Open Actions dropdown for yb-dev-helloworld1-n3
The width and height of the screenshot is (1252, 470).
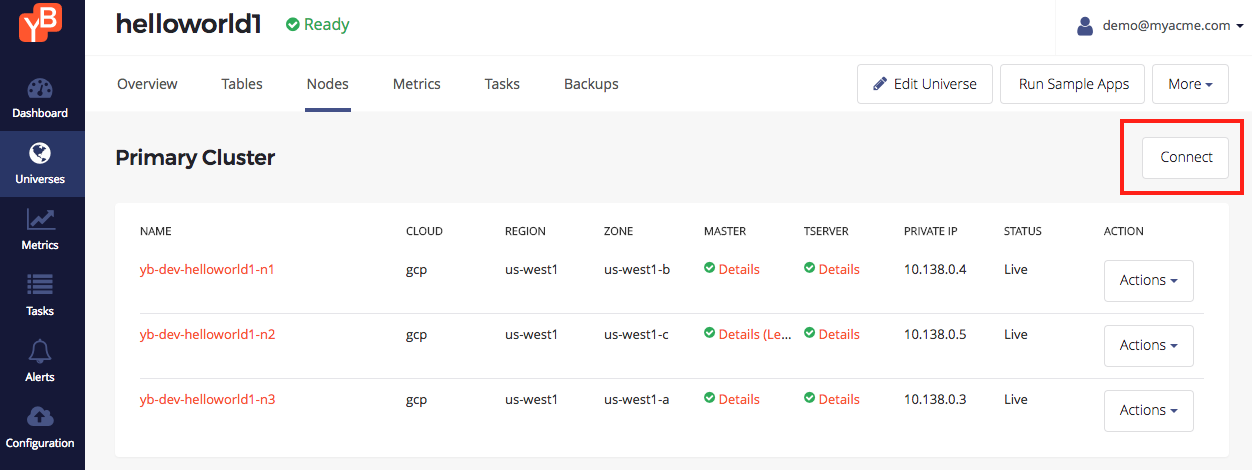point(1149,410)
